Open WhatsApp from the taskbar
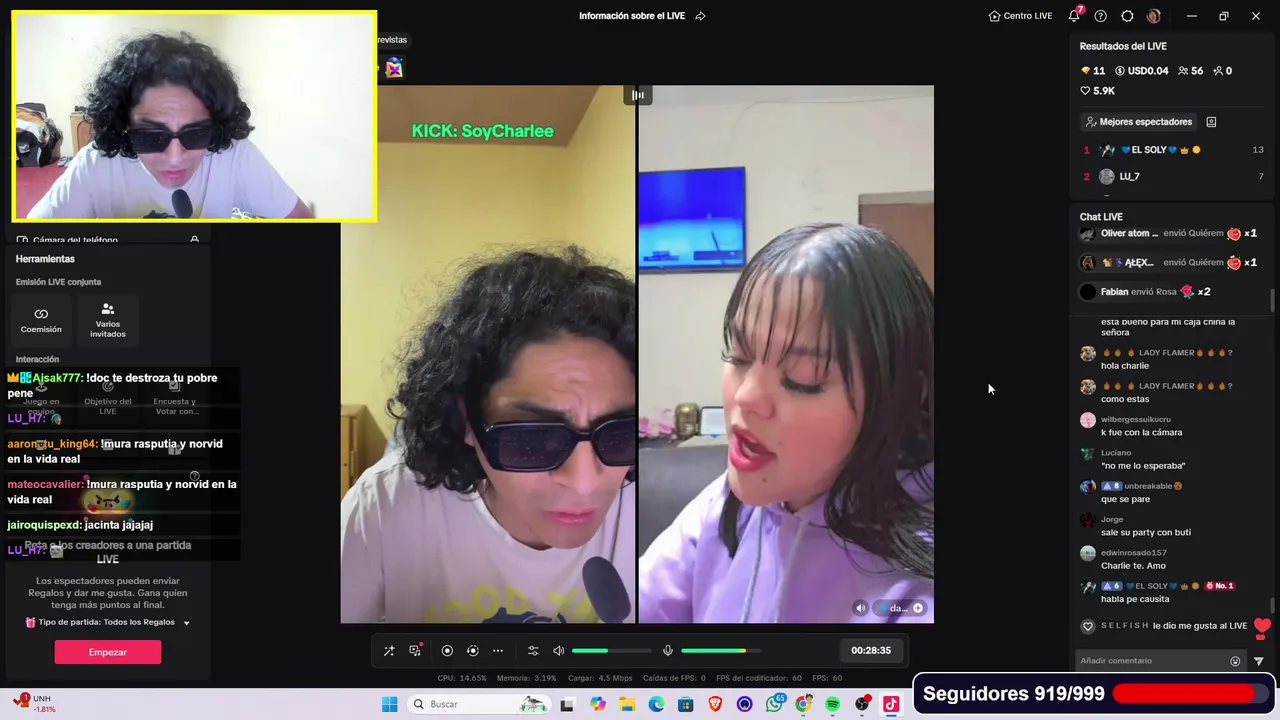1280x720 pixels. coord(774,704)
